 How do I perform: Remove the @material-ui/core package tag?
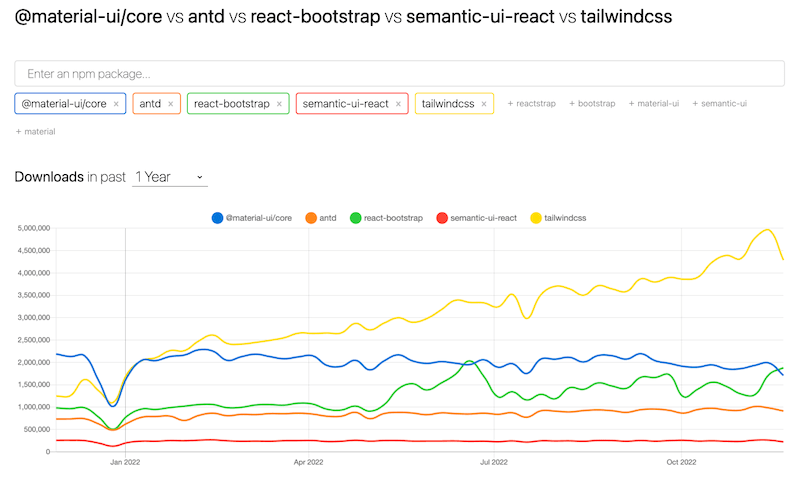point(116,104)
